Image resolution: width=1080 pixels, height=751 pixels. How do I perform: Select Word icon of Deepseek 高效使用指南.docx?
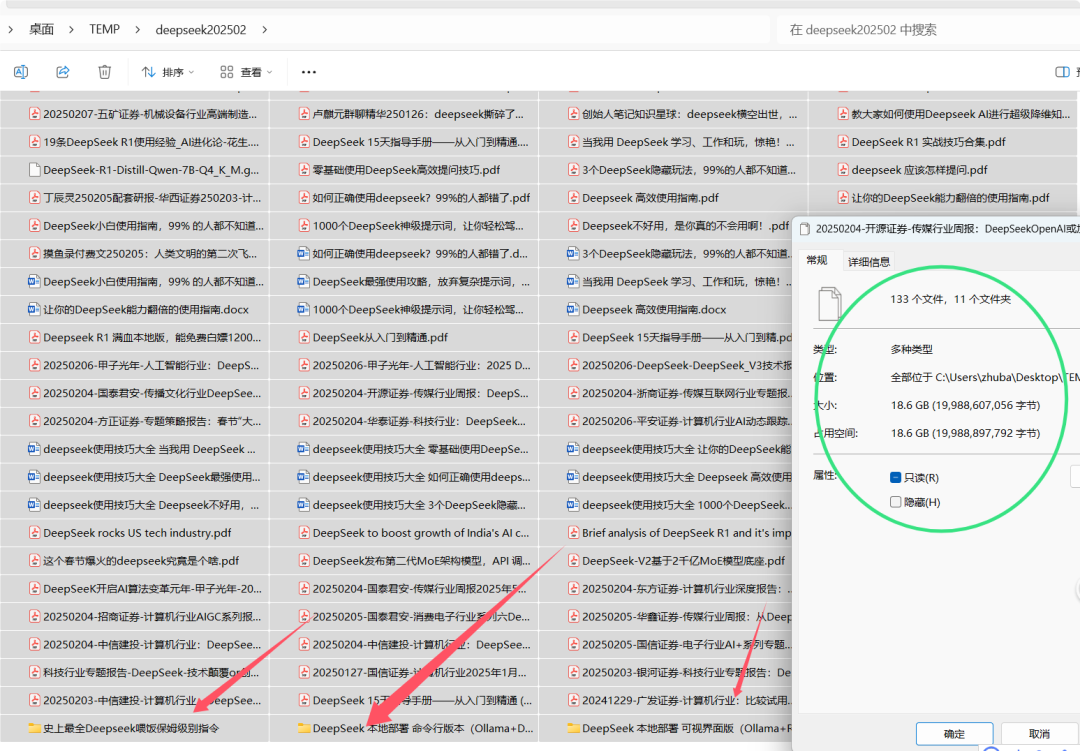point(573,309)
